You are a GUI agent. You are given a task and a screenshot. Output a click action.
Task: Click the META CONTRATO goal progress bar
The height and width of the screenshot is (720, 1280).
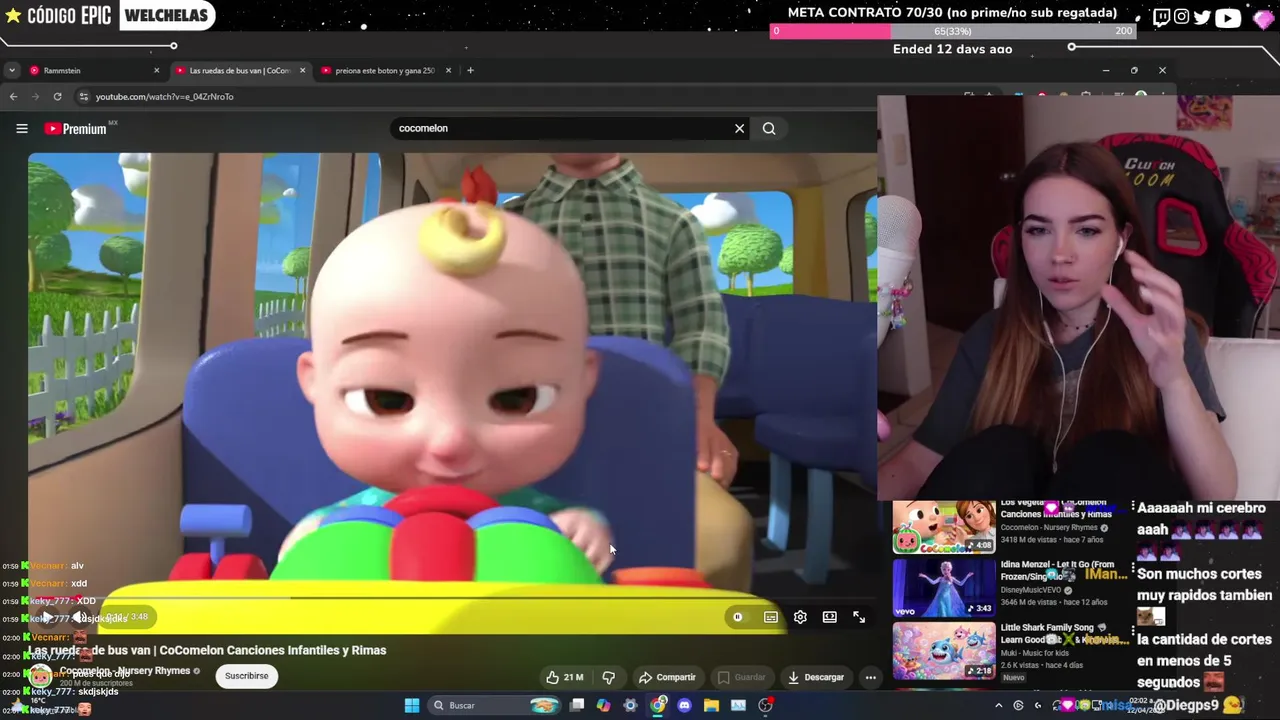click(953, 31)
